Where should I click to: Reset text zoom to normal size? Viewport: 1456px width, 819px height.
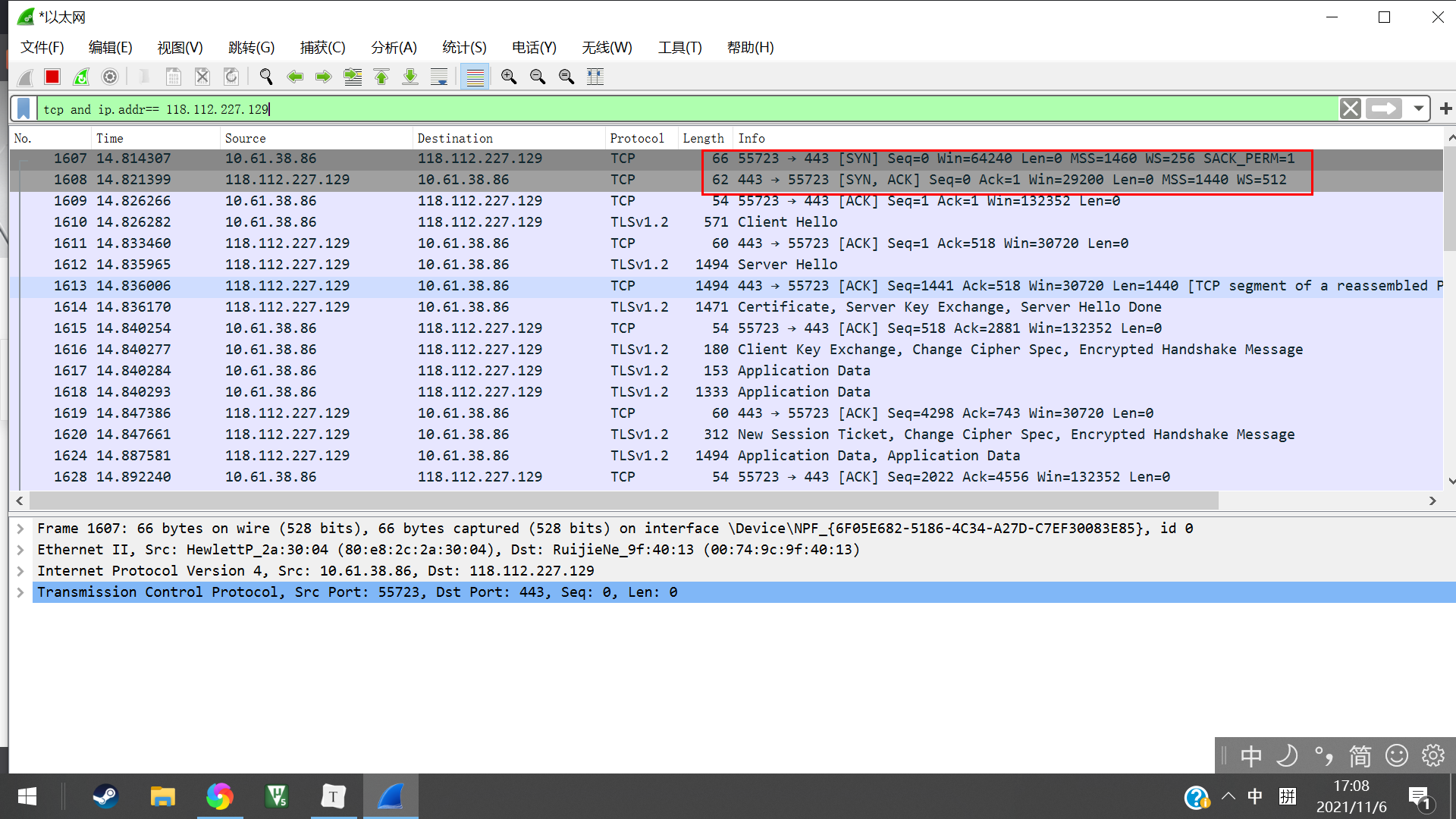pyautogui.click(x=566, y=77)
